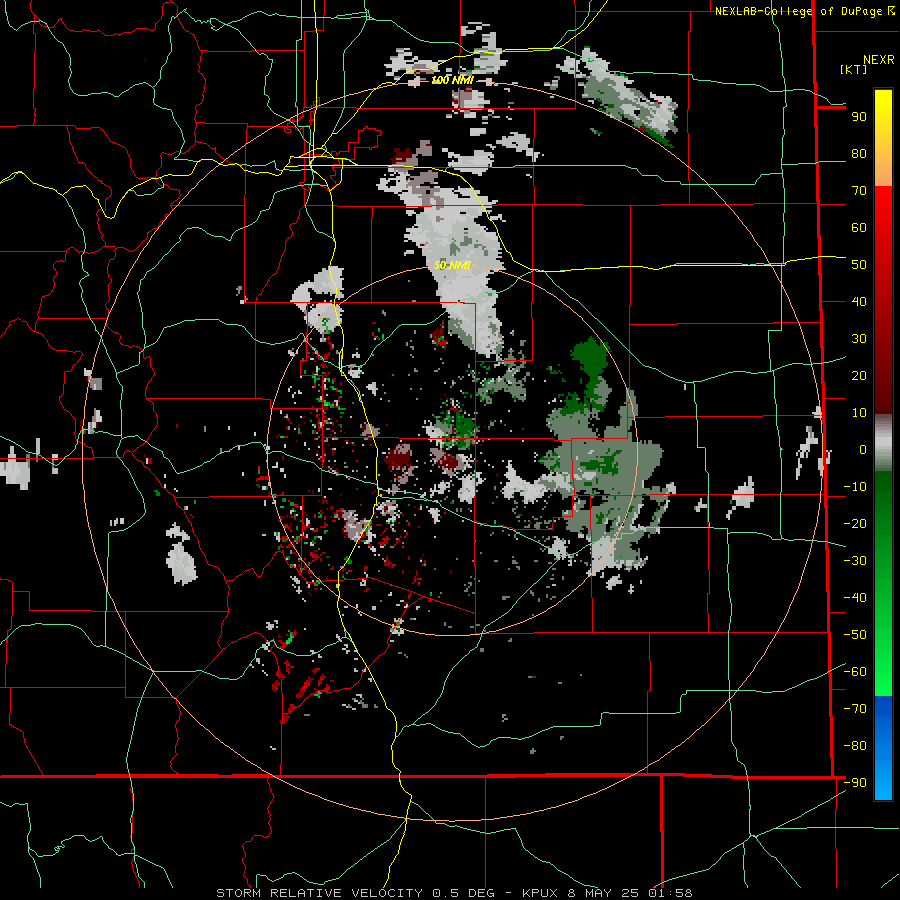The height and width of the screenshot is (900, 900).
Task: Click the 60 value on the velocity scale
Action: (859, 228)
